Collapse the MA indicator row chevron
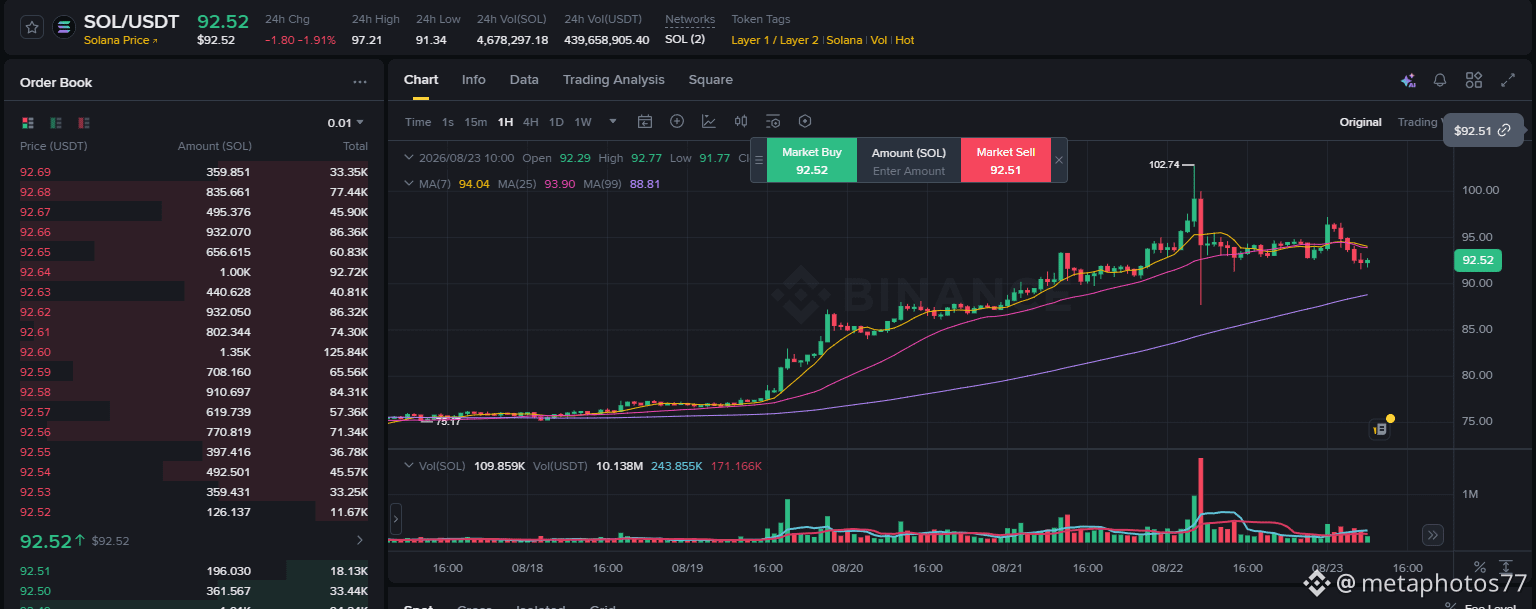Screen dimensions: 1536x609 [408, 184]
